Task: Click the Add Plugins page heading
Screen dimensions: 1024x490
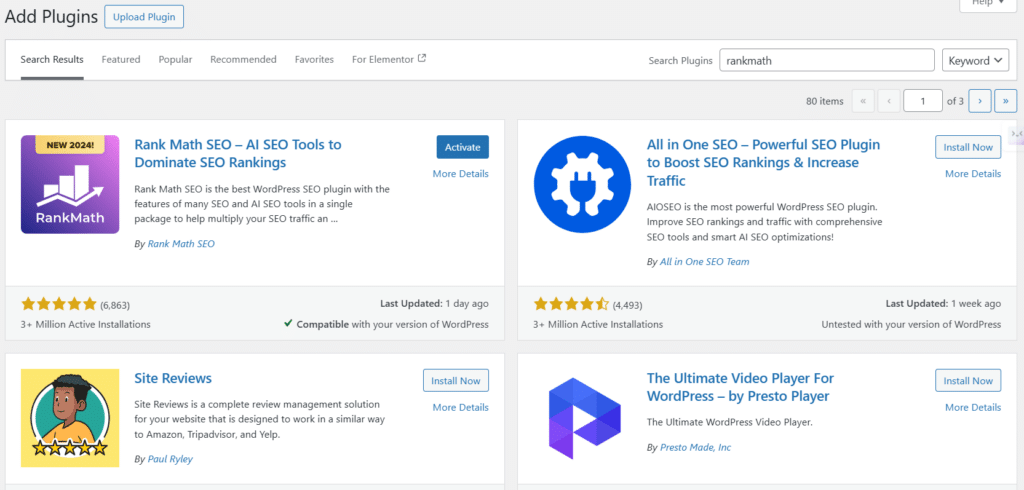Action: click(x=51, y=17)
